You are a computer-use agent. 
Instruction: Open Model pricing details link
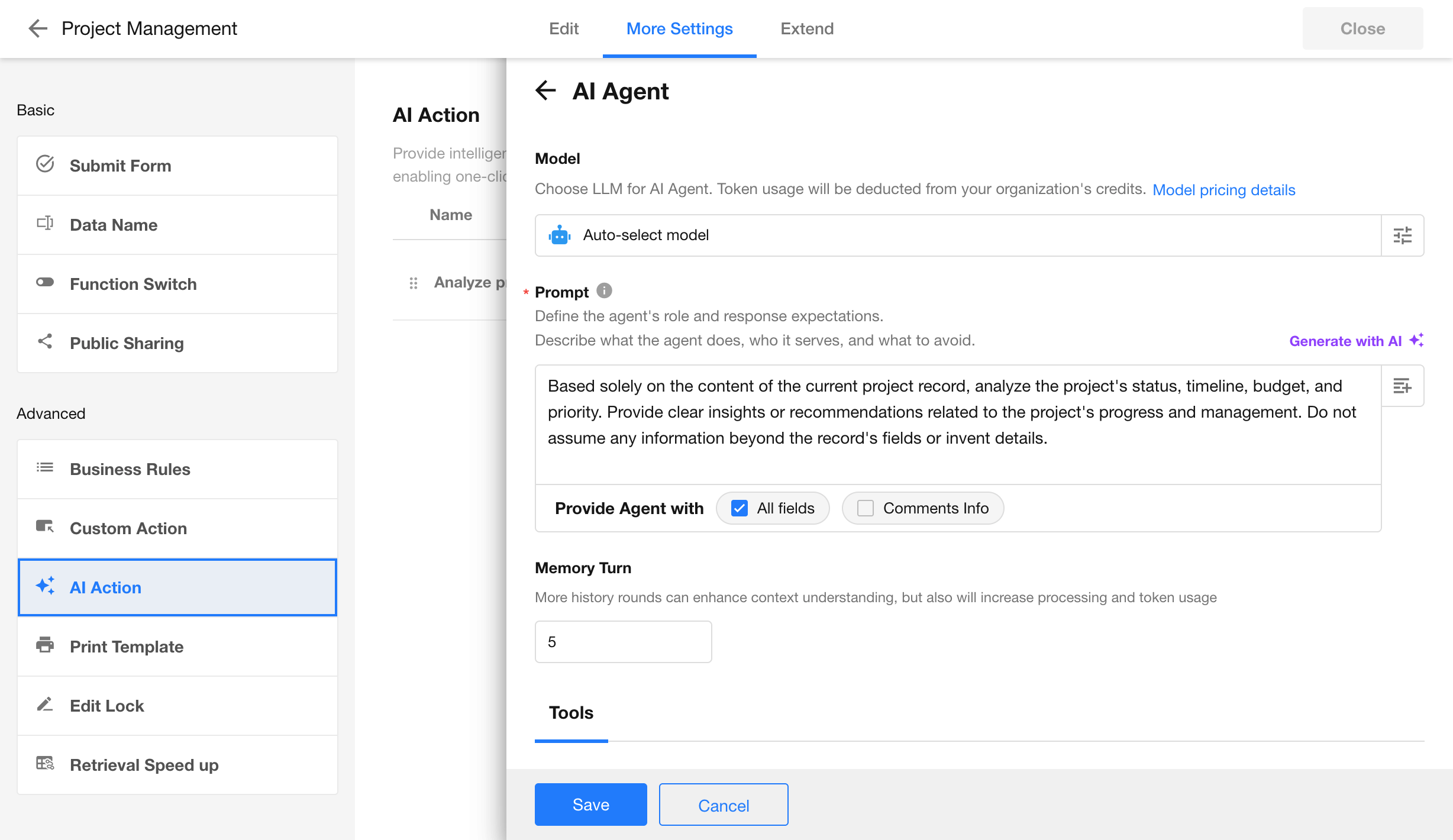1223,190
